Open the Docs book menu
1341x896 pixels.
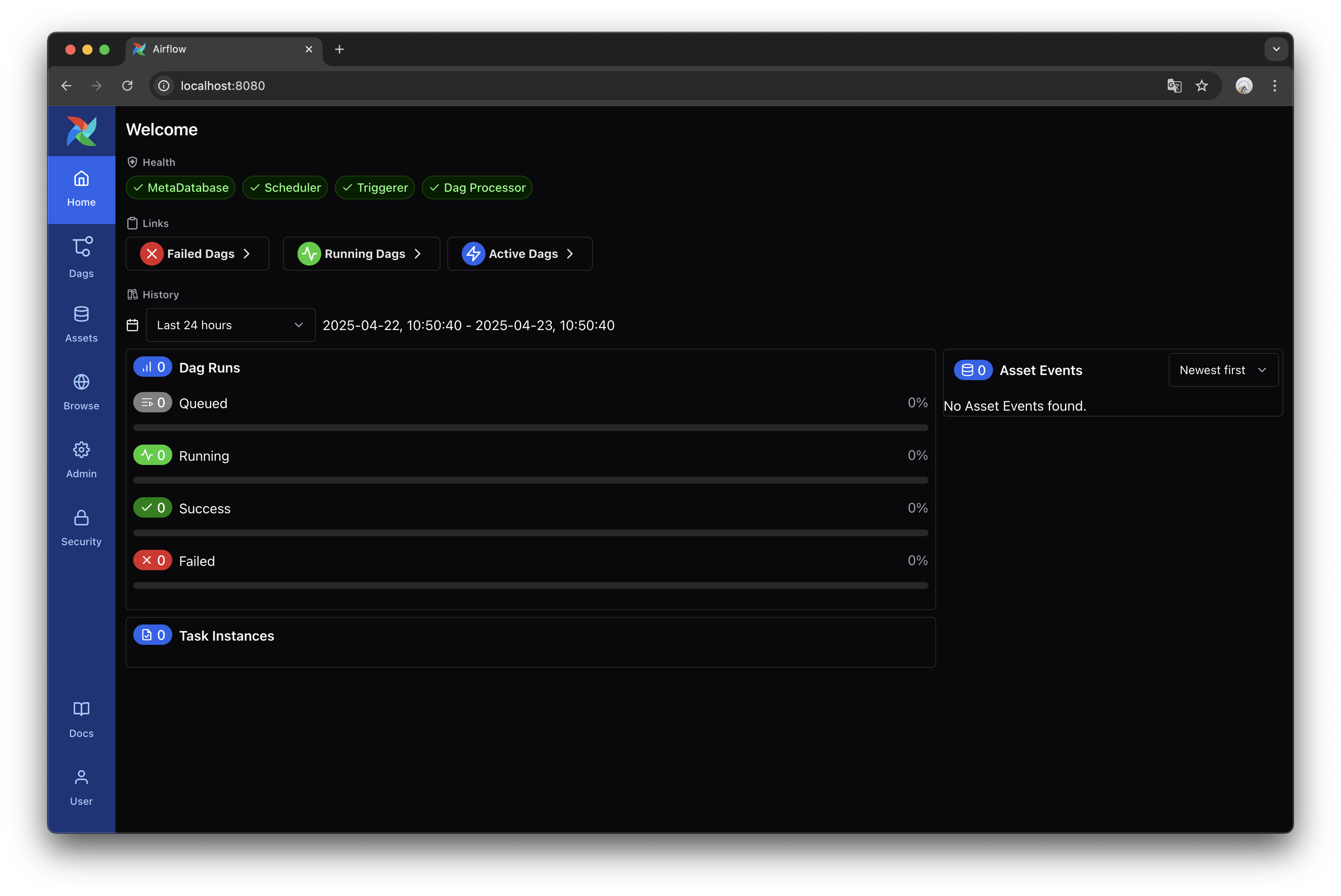[81, 720]
